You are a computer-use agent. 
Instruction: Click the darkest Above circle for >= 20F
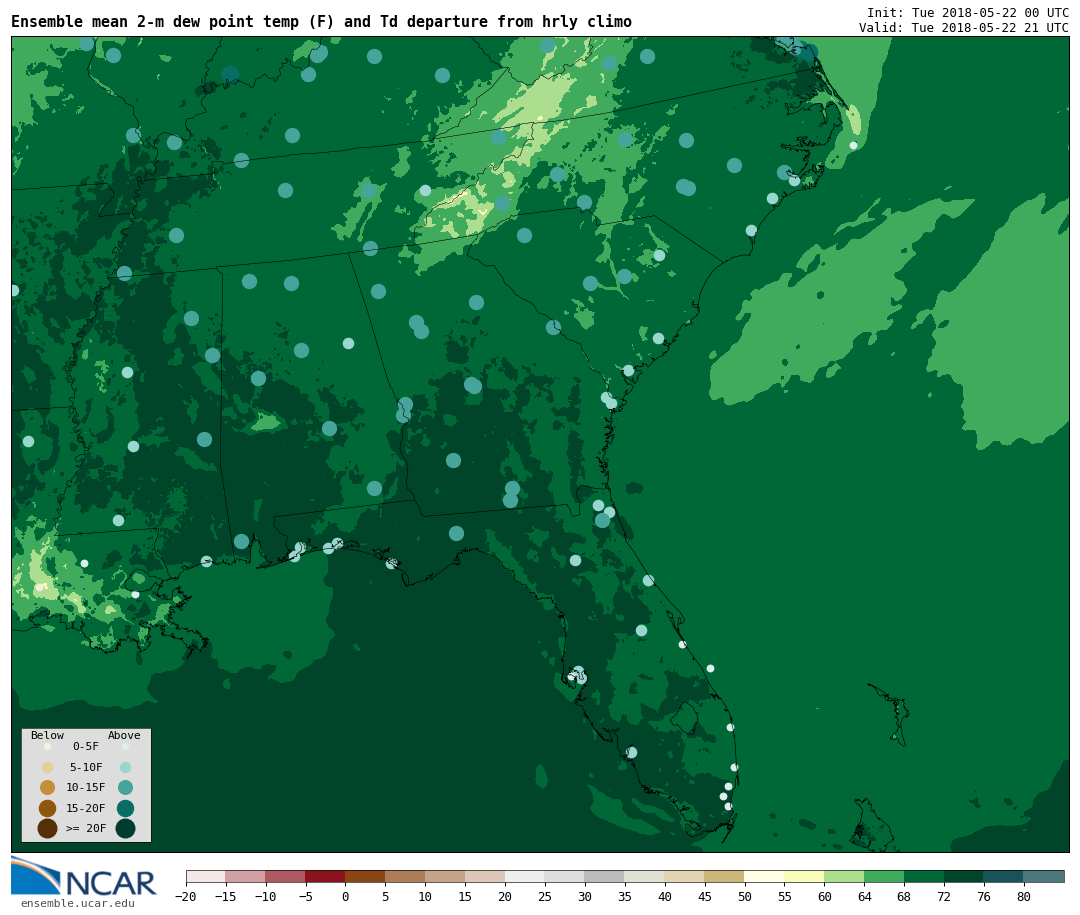click(x=125, y=828)
